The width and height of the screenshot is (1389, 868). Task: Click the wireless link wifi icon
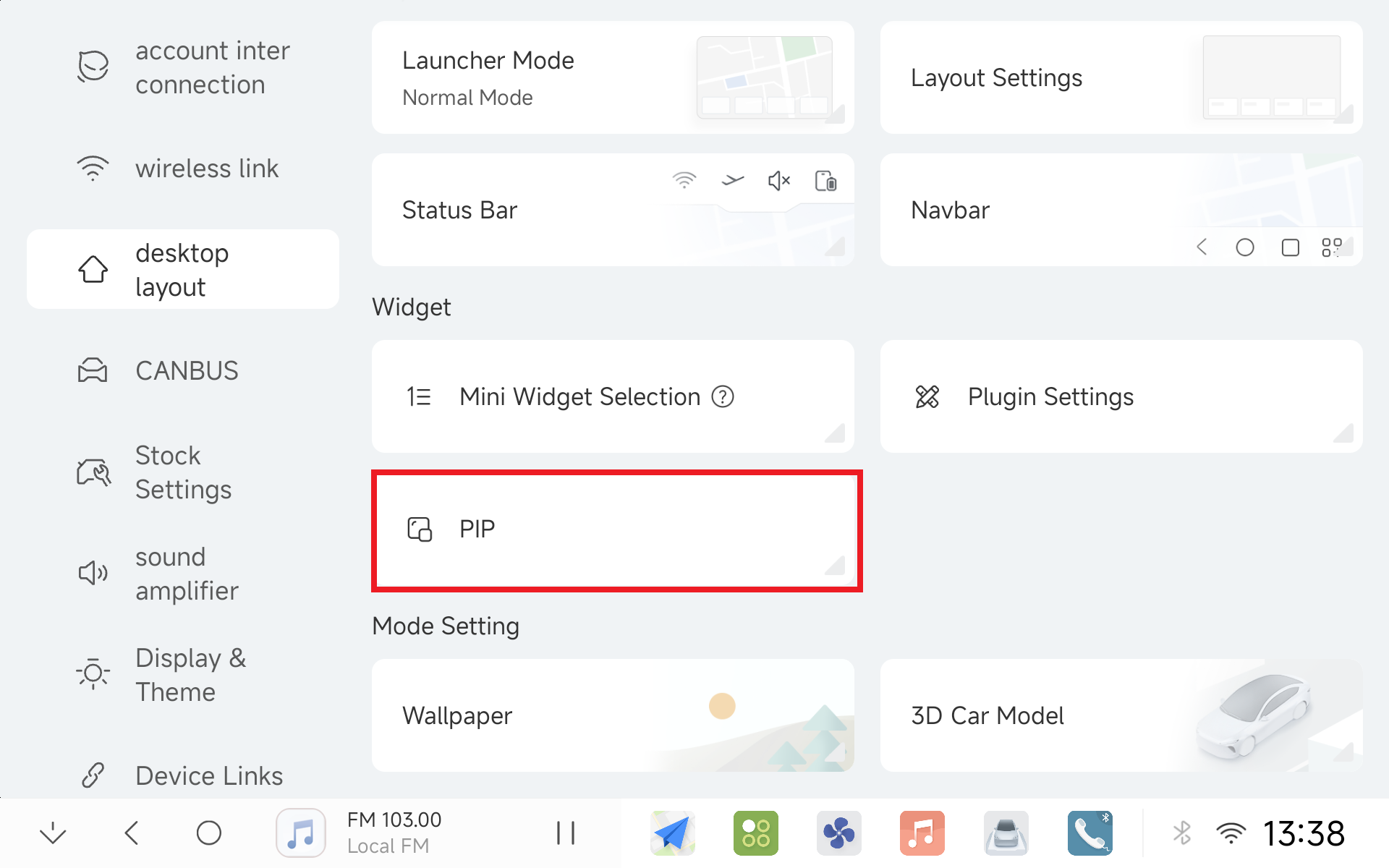click(x=93, y=168)
